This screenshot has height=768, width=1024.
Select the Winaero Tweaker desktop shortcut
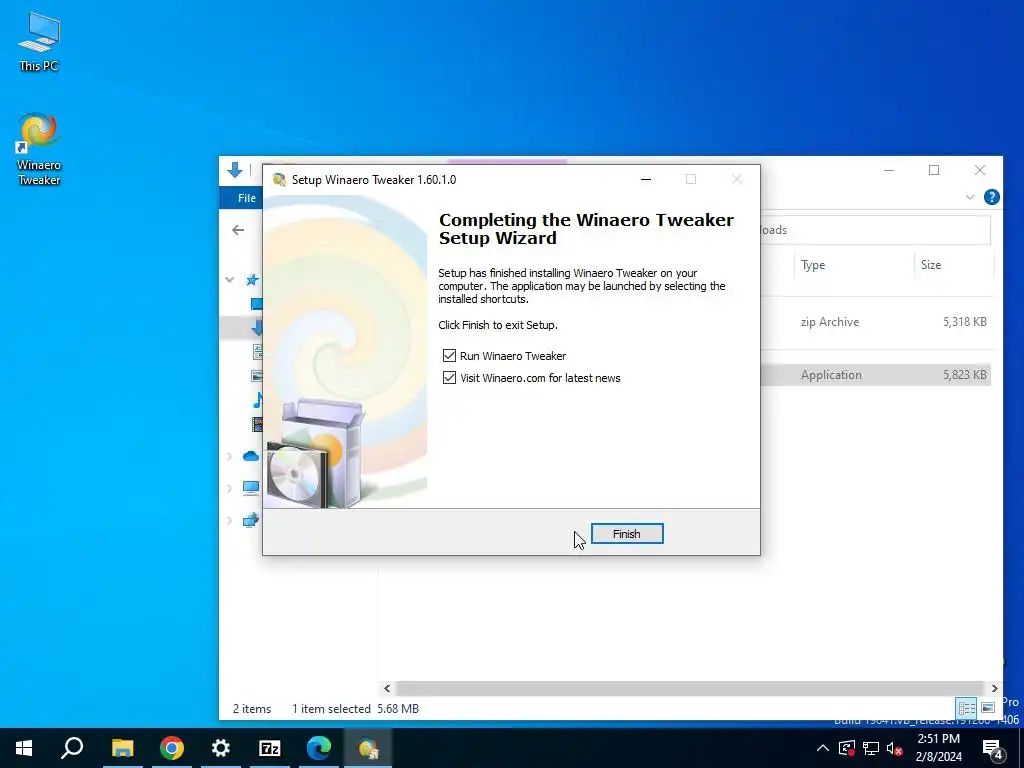tap(39, 149)
